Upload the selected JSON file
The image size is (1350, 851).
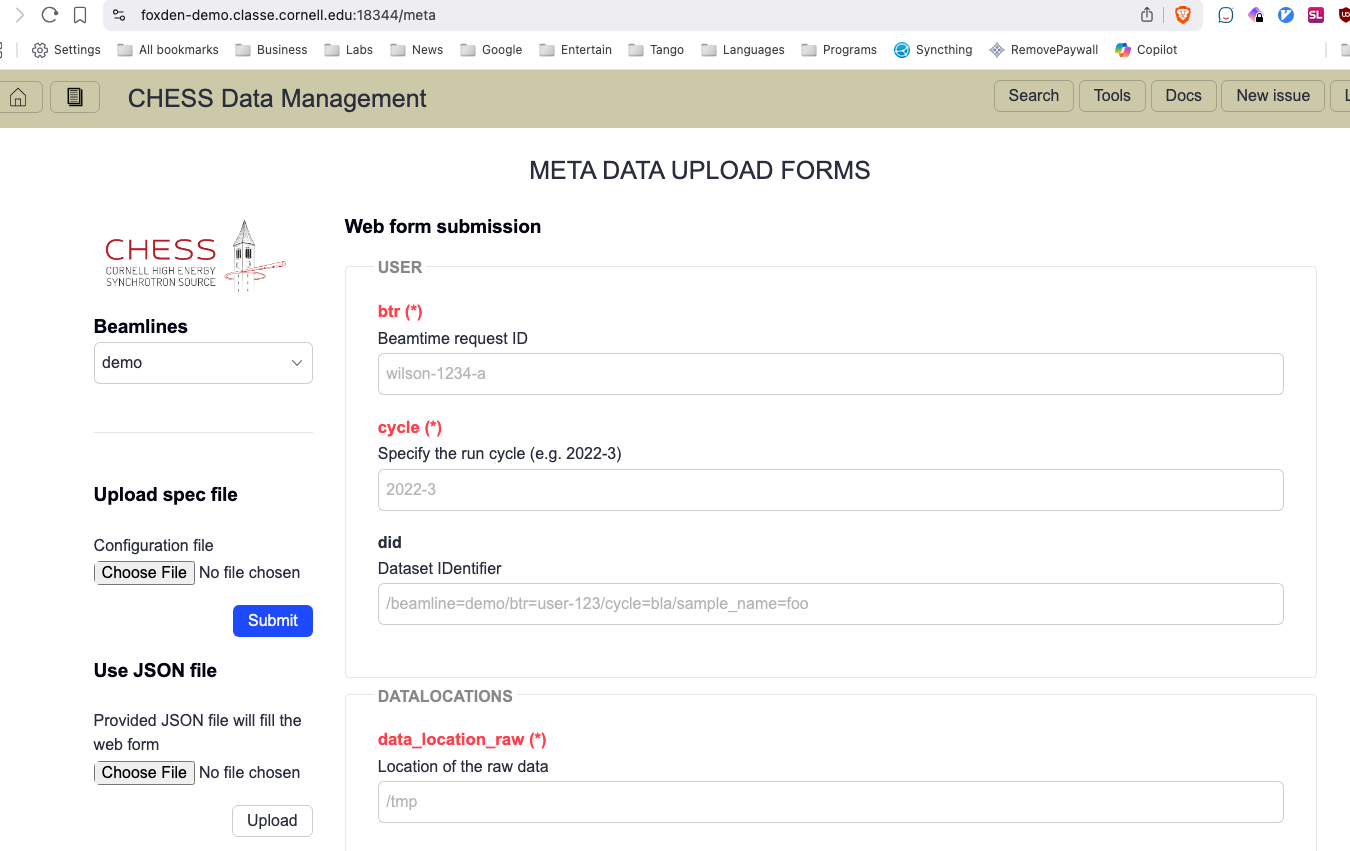pos(272,821)
